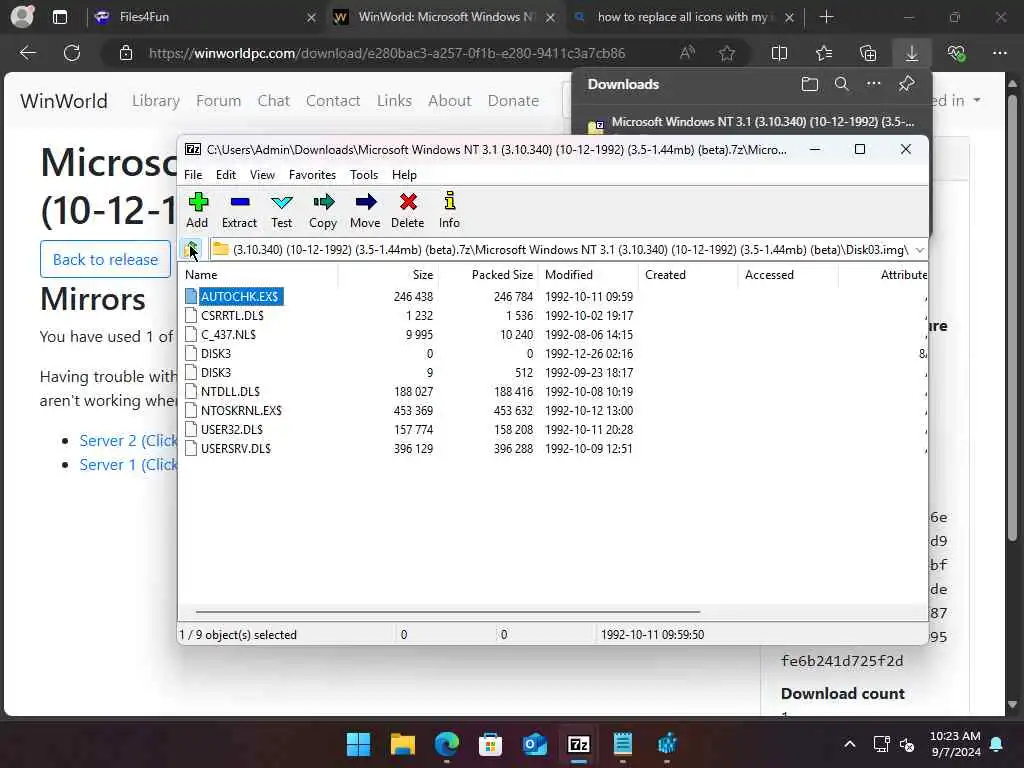Open a new browser tab
This screenshot has height=768, width=1024.
(826, 17)
